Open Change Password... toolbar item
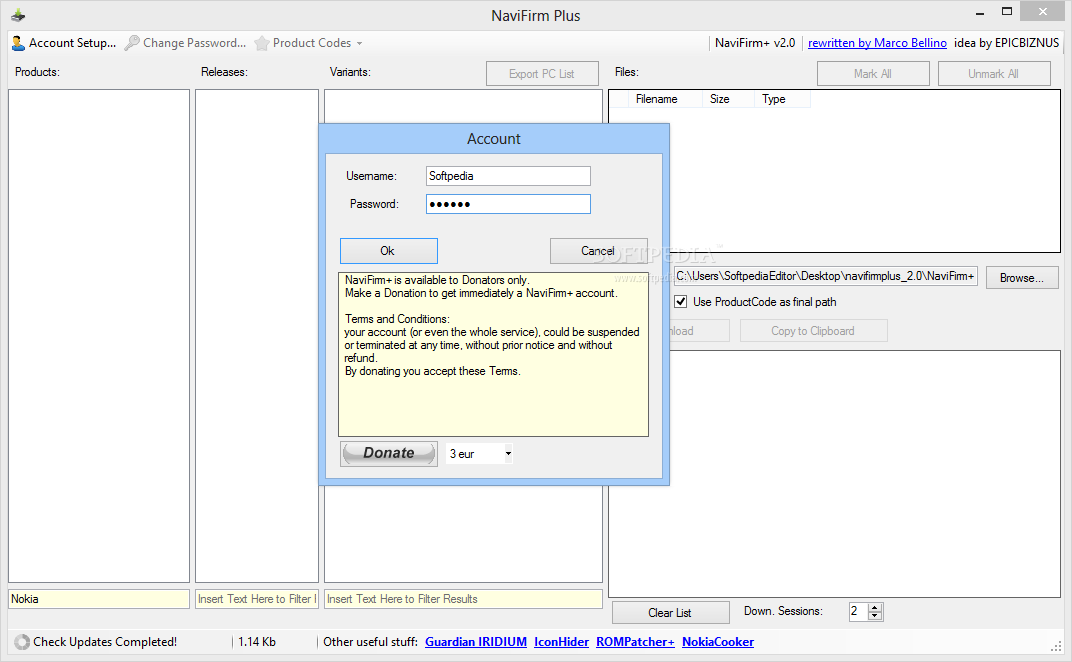The height and width of the screenshot is (662, 1072). point(185,43)
